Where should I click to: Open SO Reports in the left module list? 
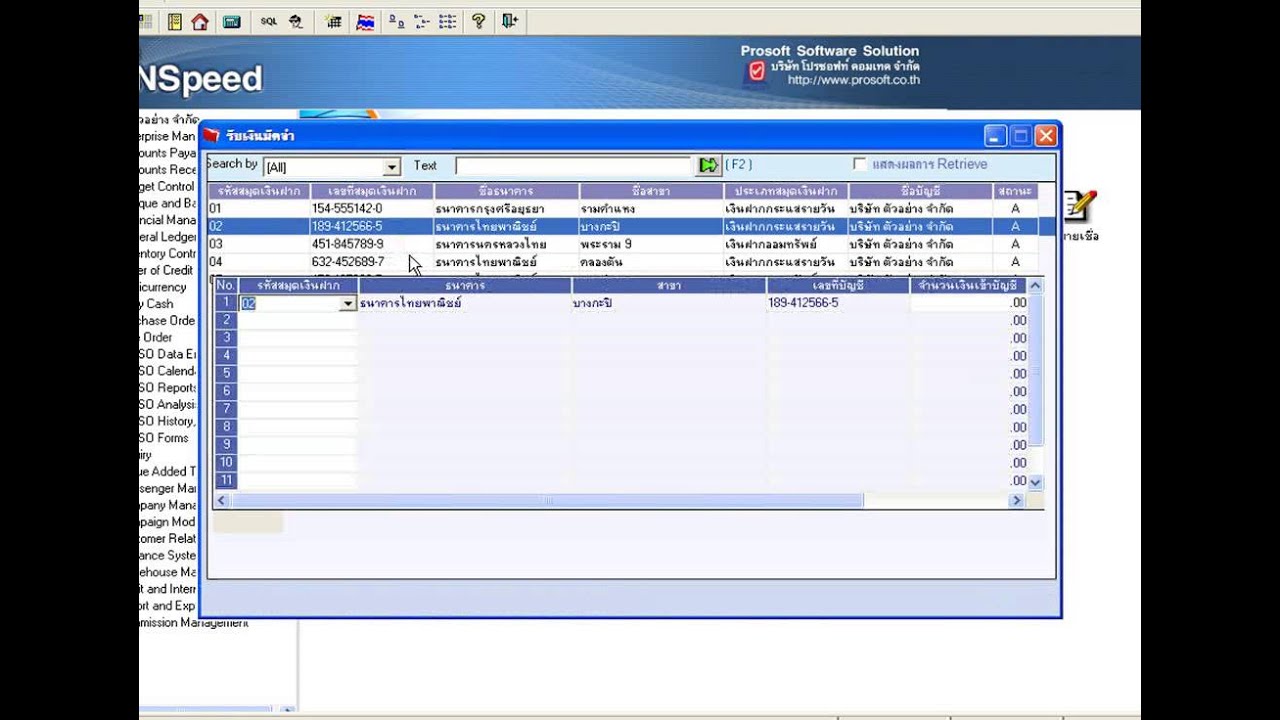click(168, 387)
